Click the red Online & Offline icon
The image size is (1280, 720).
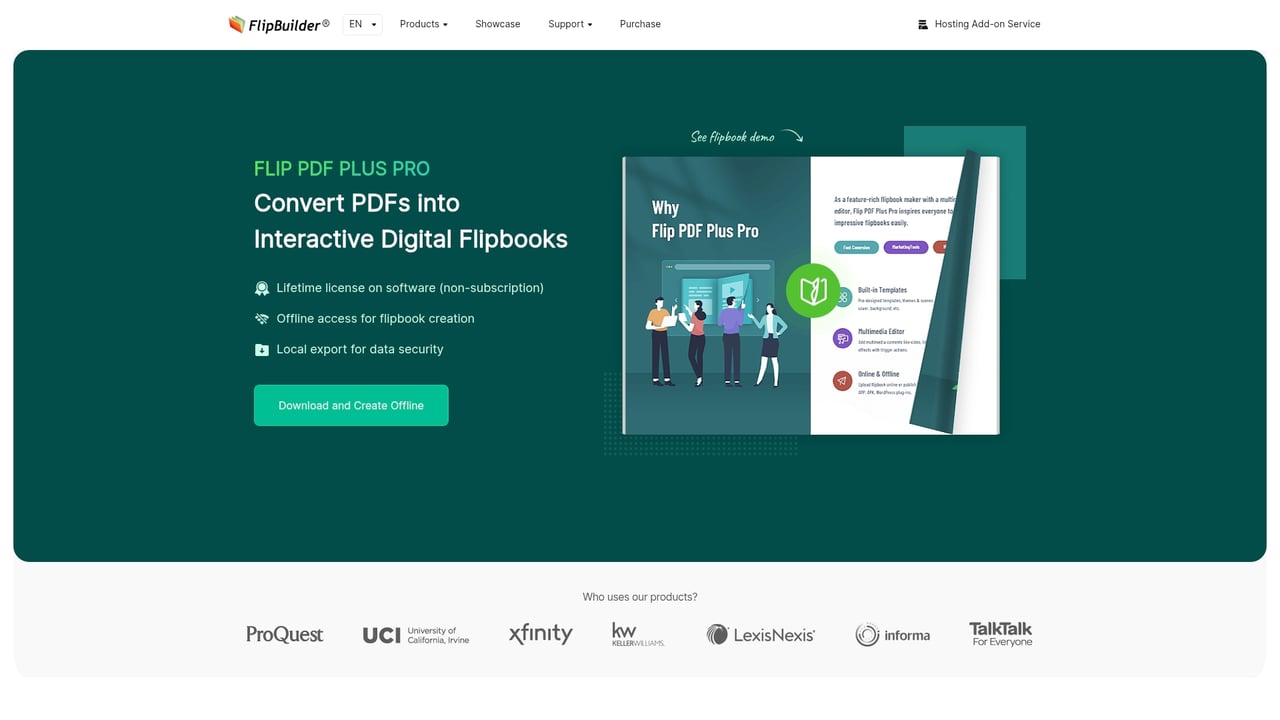coord(842,380)
